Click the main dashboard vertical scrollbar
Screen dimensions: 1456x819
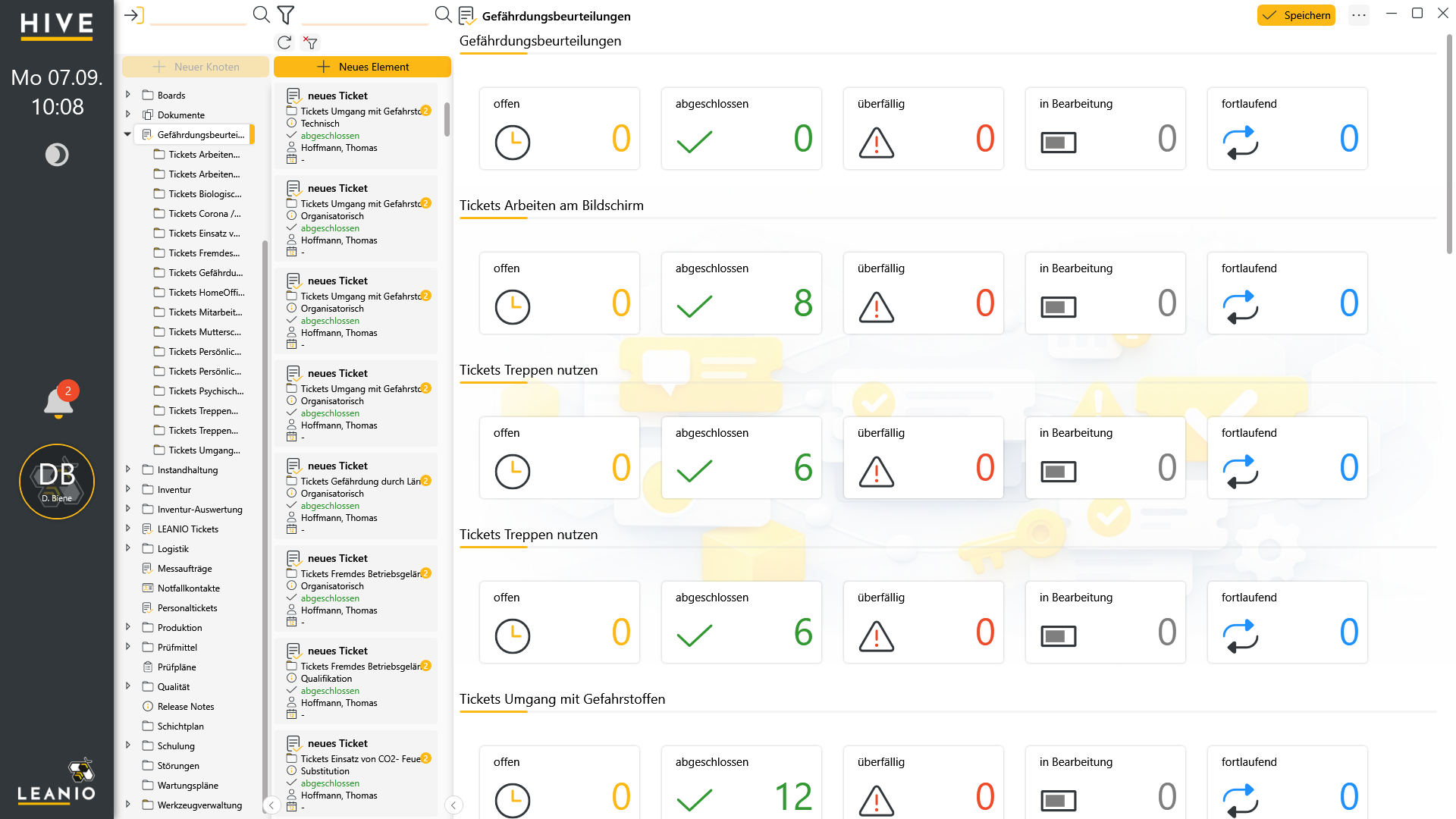point(1449,144)
